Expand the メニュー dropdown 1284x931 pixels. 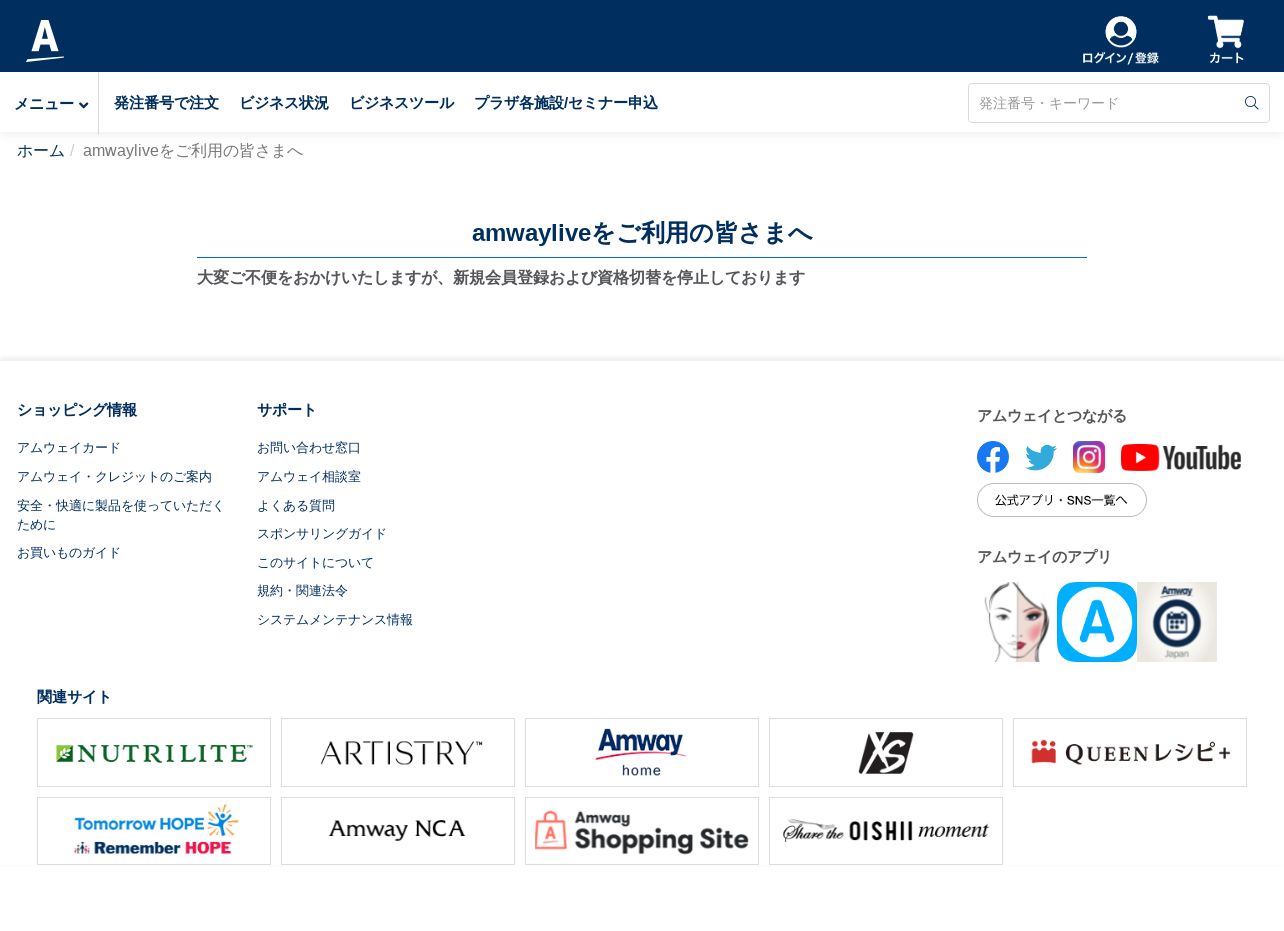click(x=51, y=104)
